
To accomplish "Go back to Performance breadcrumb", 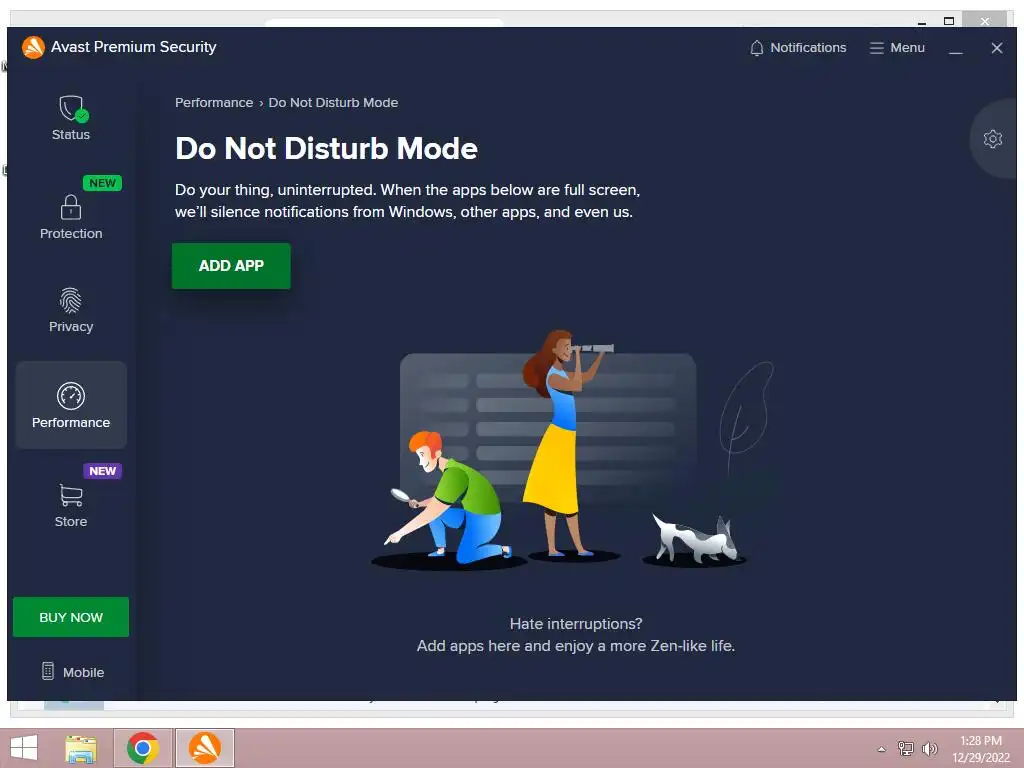I will (214, 103).
